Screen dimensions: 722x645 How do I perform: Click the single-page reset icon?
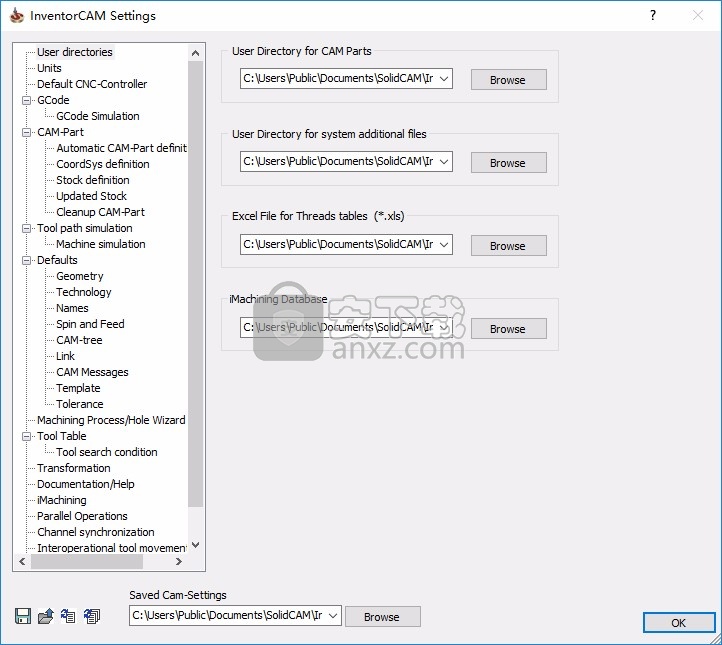68,616
